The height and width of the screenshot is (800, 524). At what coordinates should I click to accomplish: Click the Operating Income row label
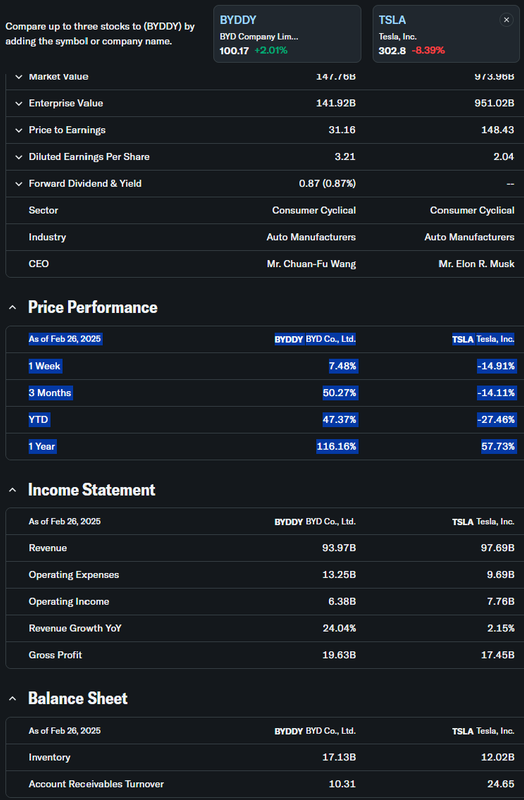click(x=69, y=602)
